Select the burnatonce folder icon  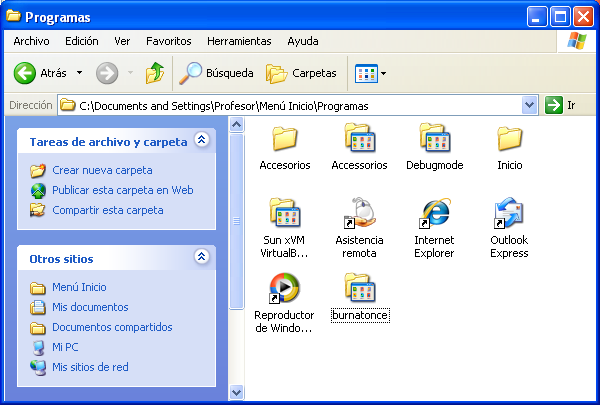click(x=360, y=288)
